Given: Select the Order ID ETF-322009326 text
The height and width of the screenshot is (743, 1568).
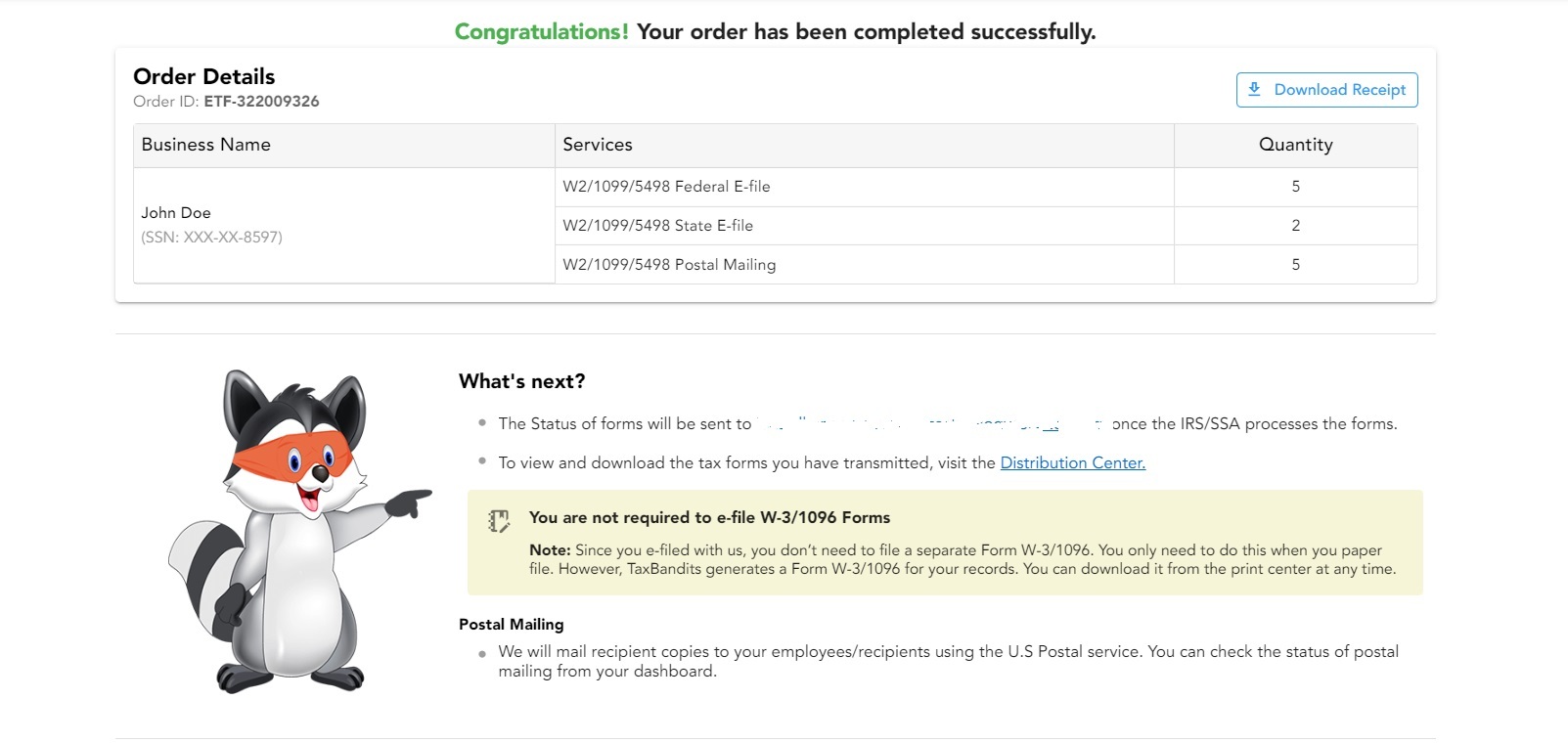Looking at the screenshot, I should 260,101.
